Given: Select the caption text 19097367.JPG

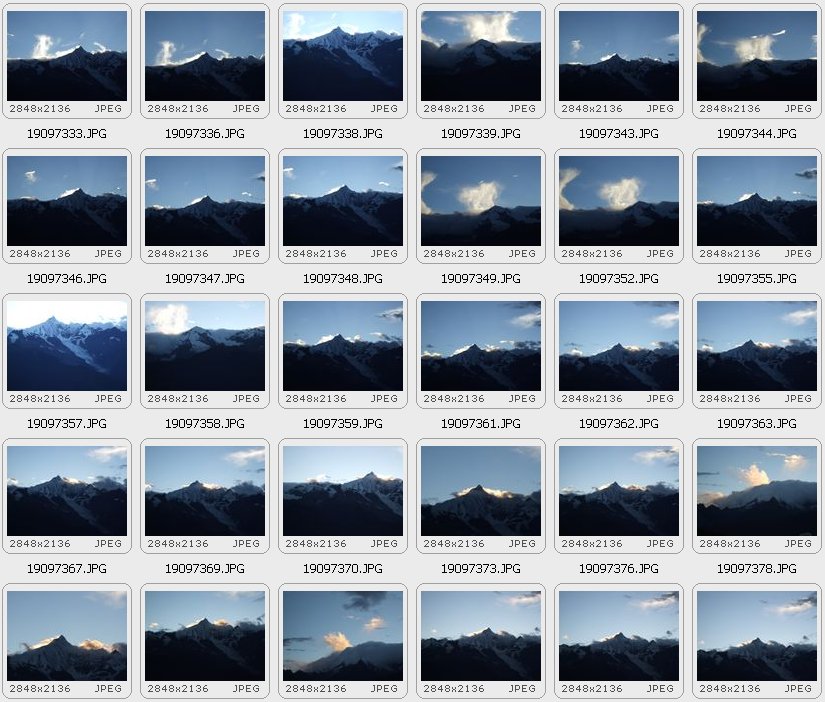Looking at the screenshot, I should pos(67,568).
